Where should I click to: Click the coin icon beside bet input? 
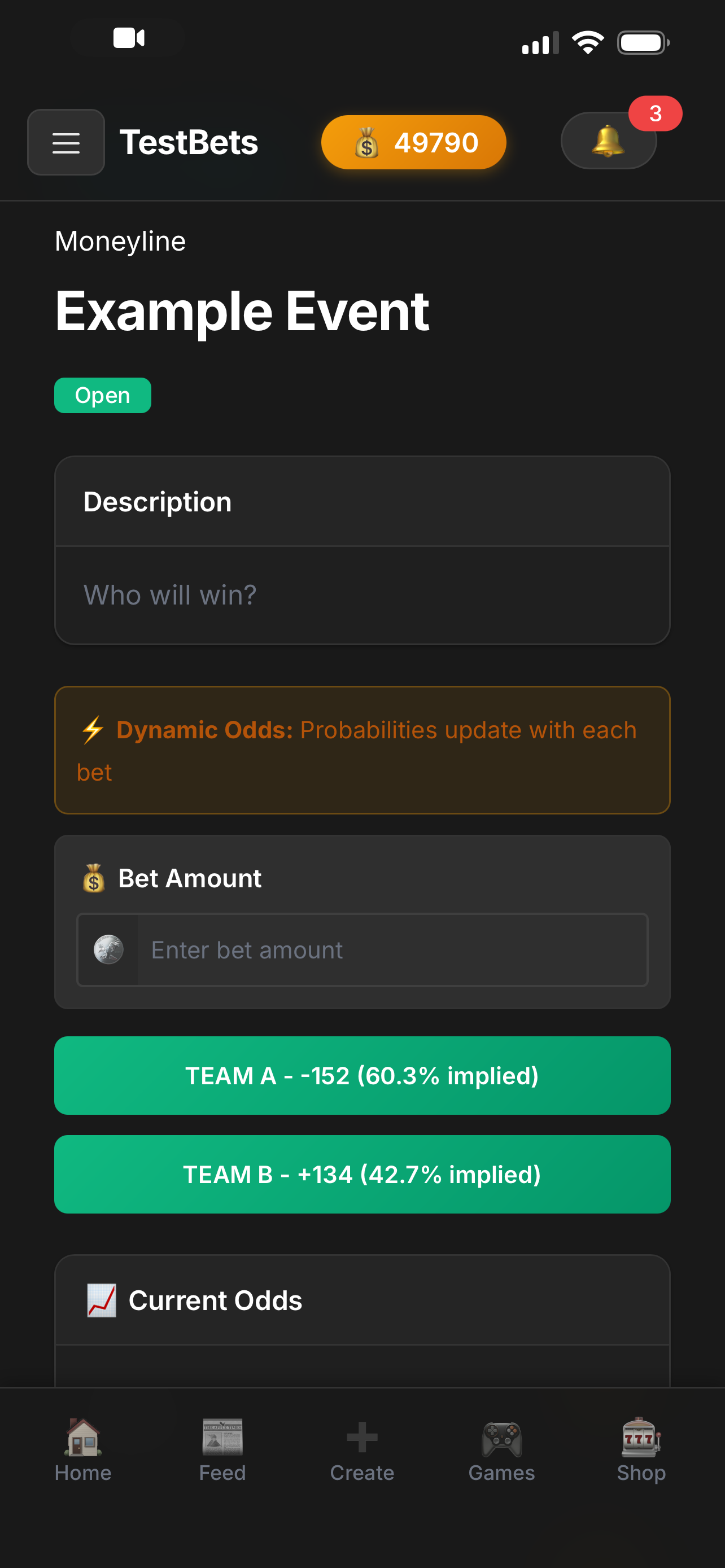[x=108, y=949]
